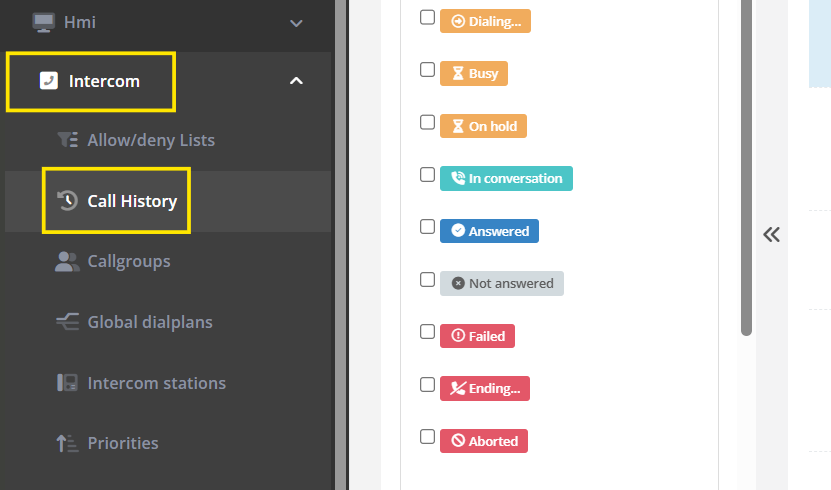Click the Priorities sort icon

tap(67, 443)
